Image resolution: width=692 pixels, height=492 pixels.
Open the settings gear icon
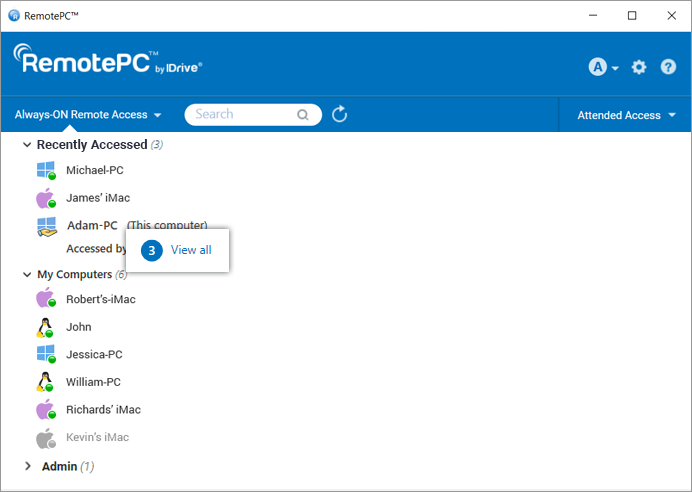[639, 67]
